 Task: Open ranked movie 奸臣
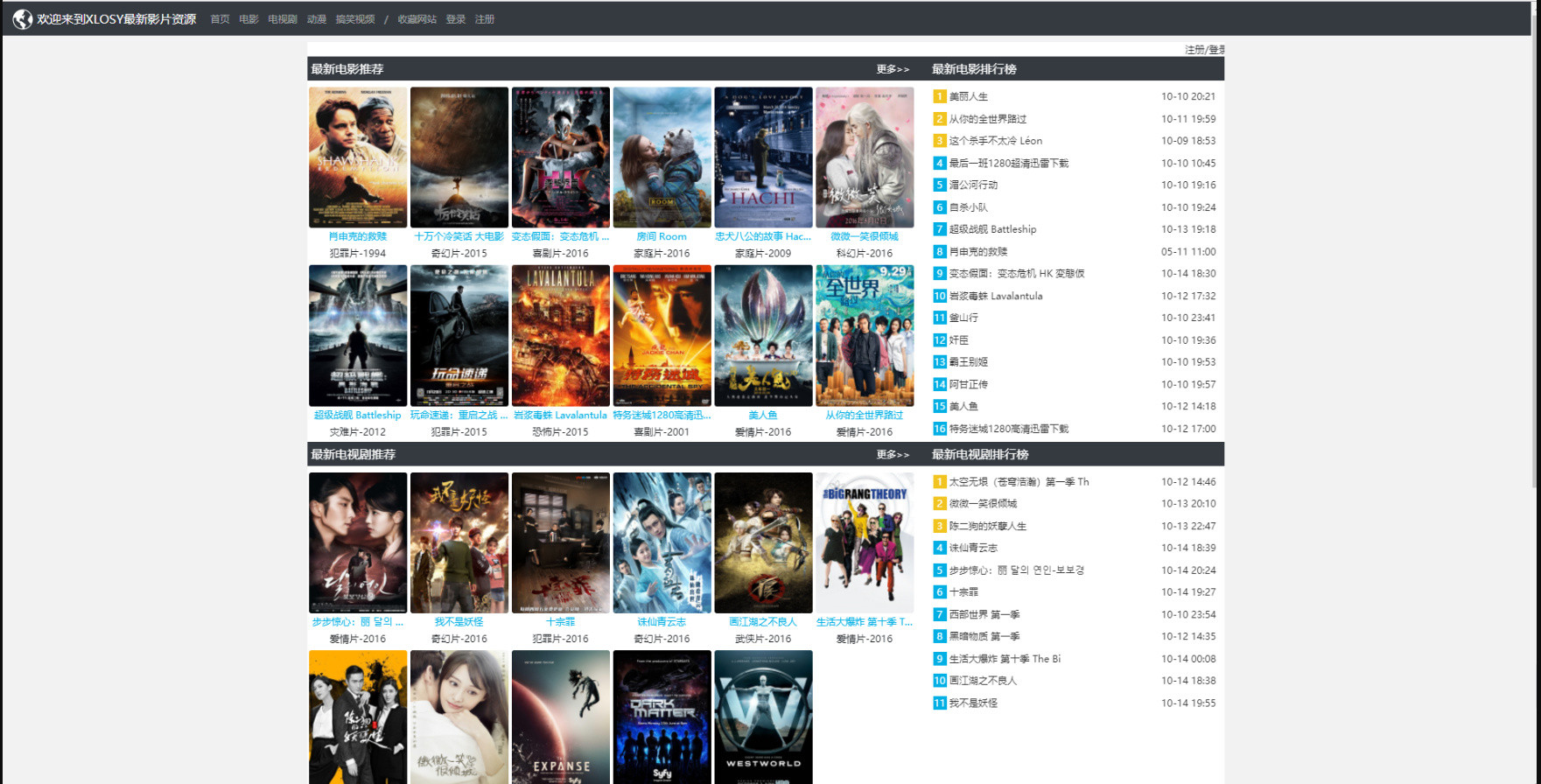(959, 340)
